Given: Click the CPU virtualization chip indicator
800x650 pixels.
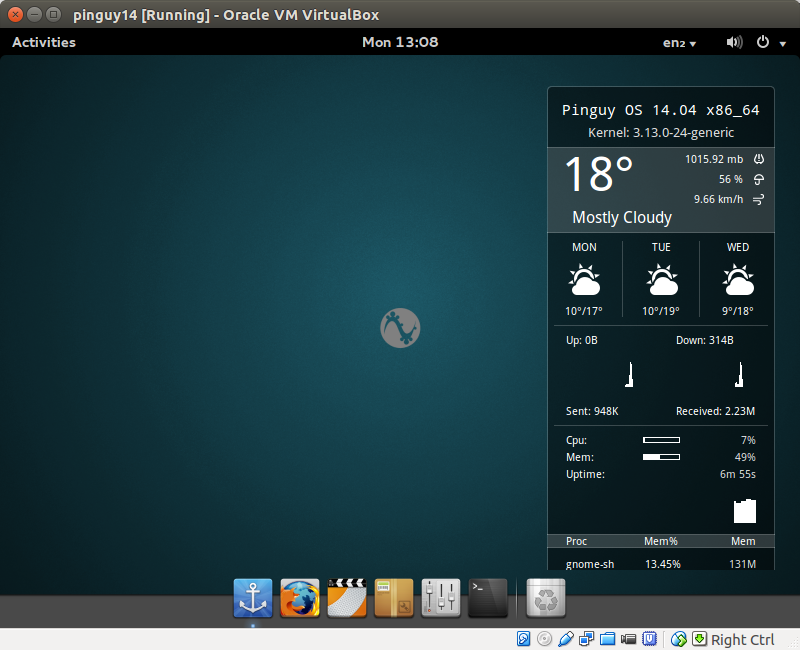Looking at the screenshot, I should pos(649,639).
